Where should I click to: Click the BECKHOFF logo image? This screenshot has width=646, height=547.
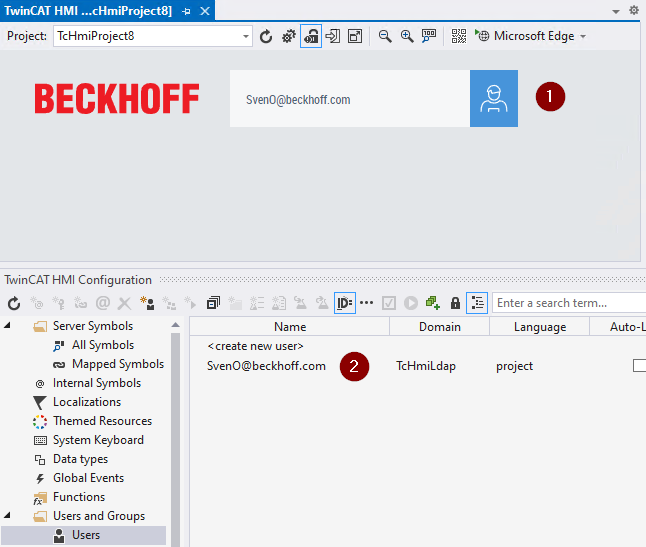(x=117, y=98)
